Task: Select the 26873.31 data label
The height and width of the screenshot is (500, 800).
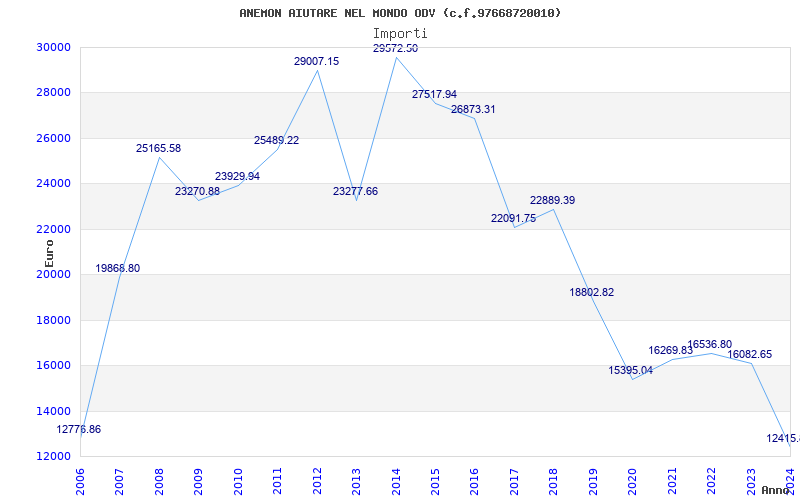Action: tap(473, 109)
